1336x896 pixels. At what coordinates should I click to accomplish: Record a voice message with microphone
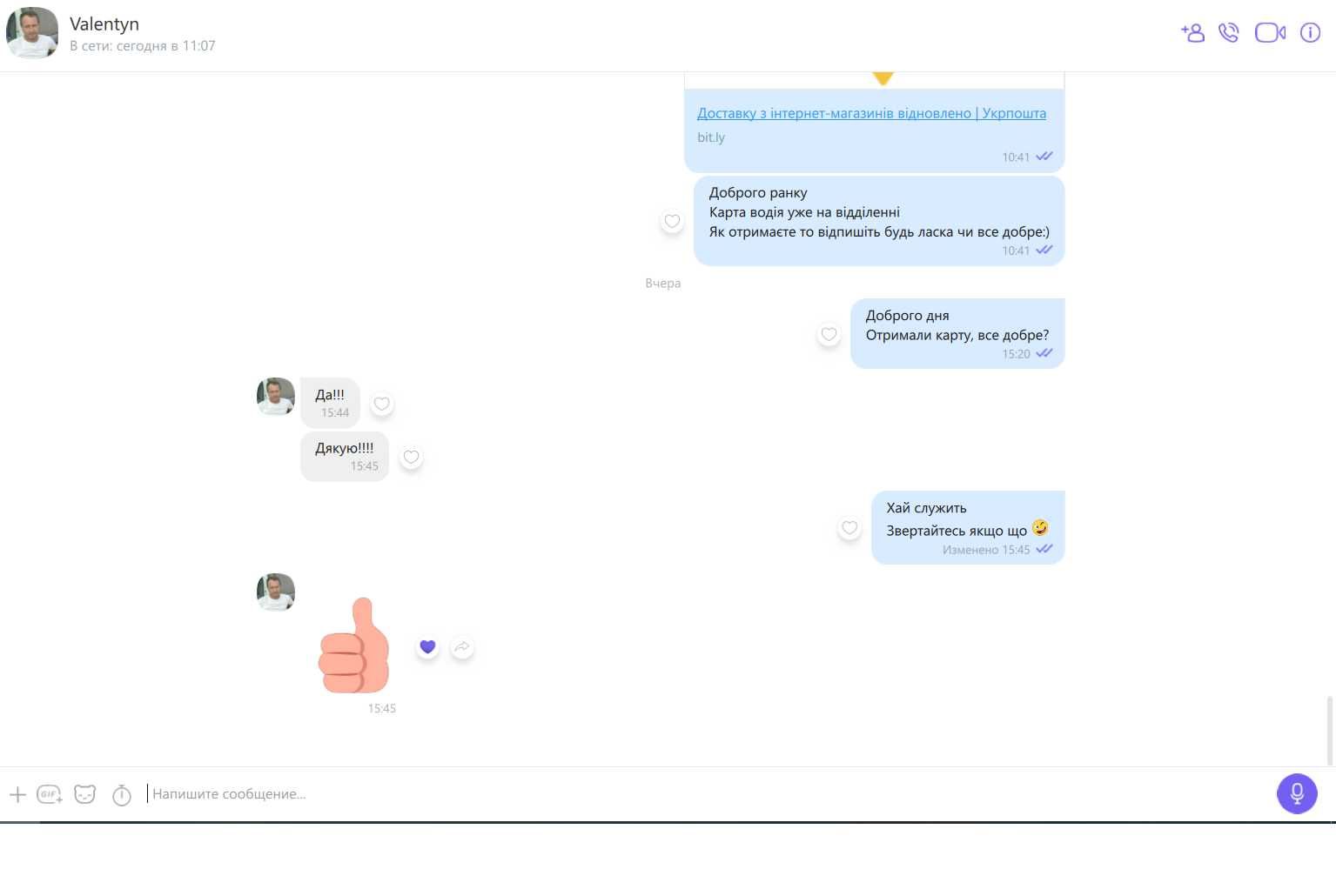(x=1297, y=793)
